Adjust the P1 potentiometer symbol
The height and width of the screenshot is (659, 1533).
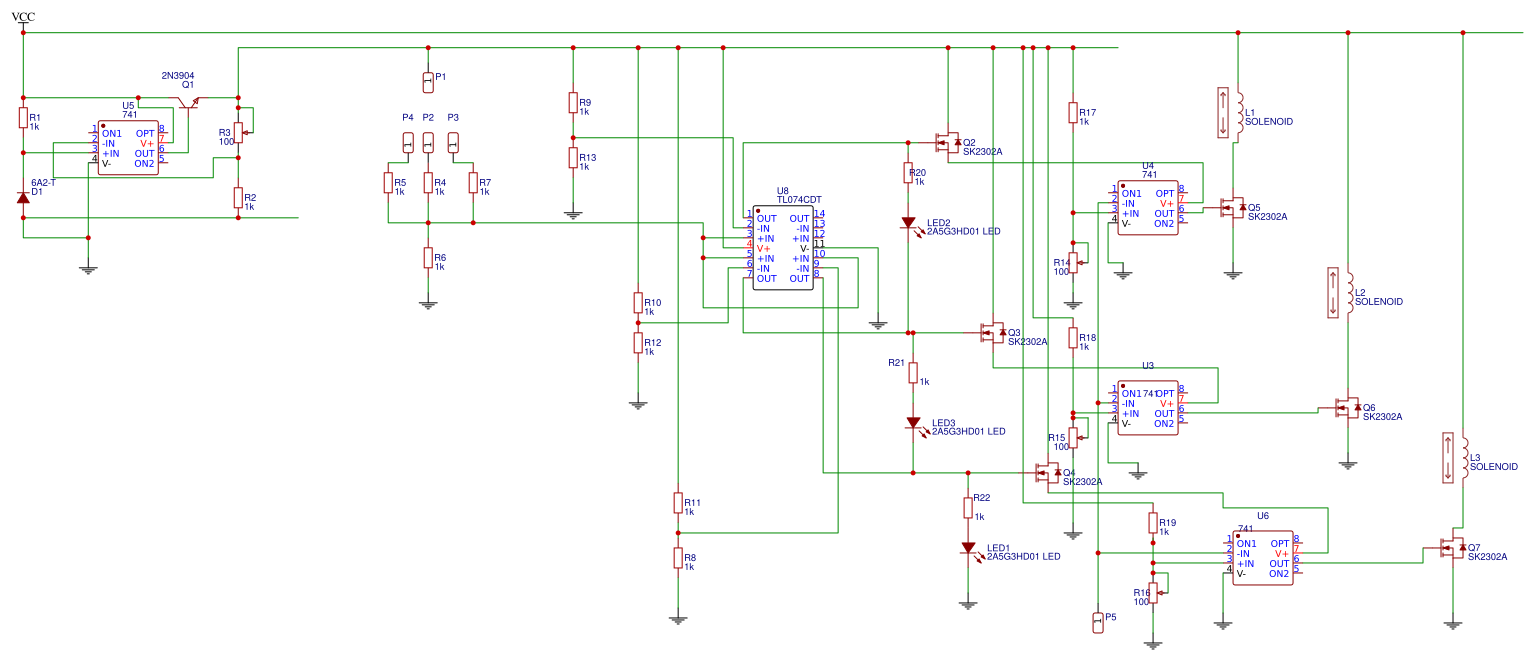(x=428, y=80)
